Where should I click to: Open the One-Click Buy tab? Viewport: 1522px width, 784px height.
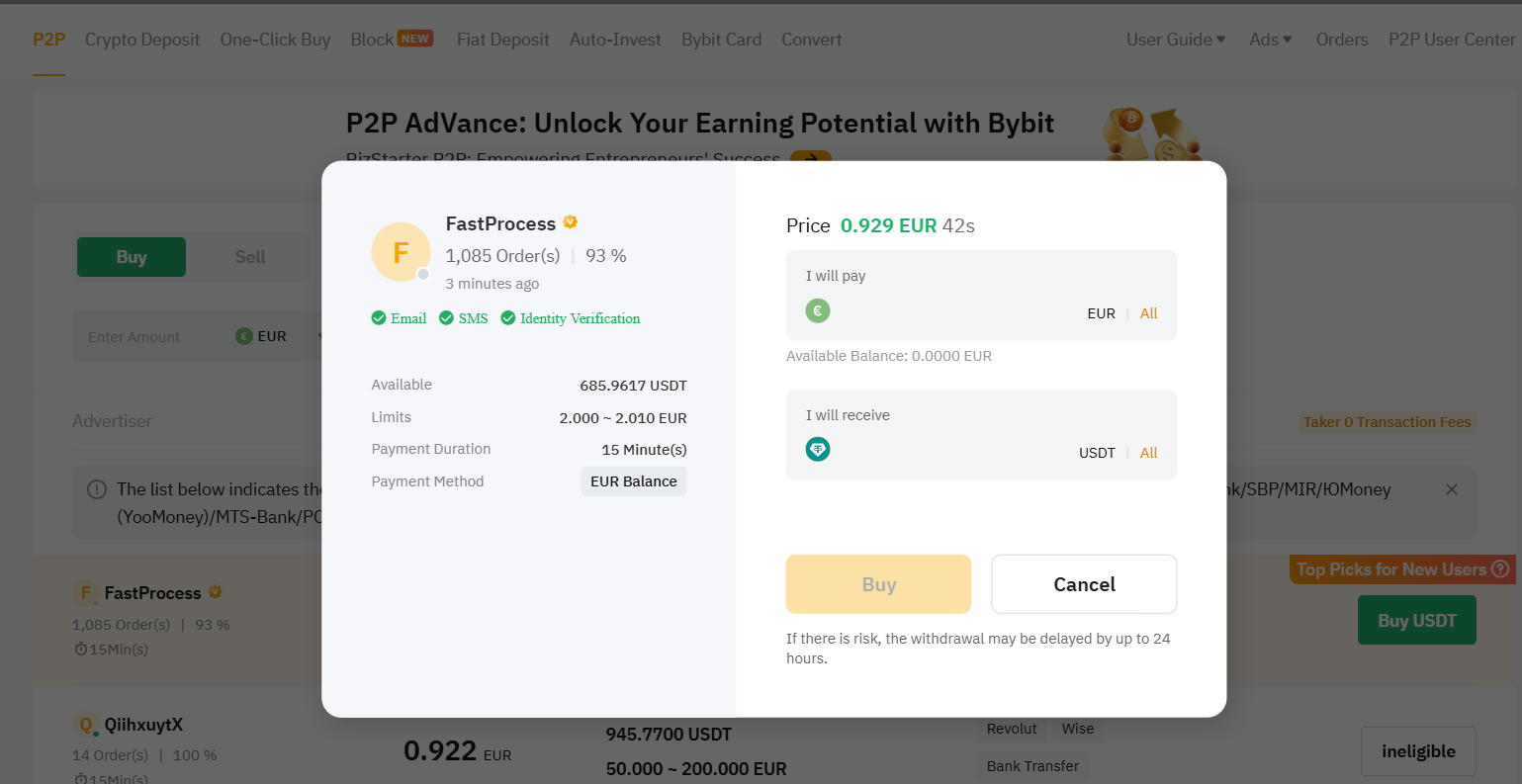click(275, 40)
